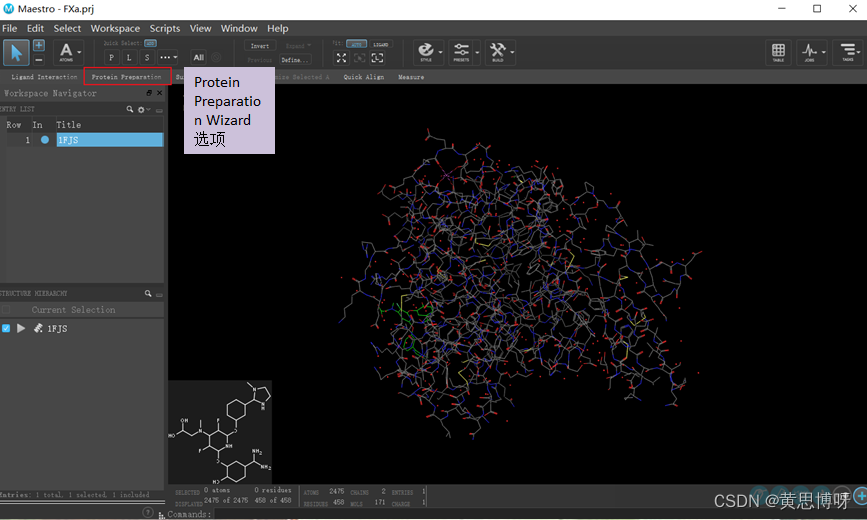Viewport: 867px width, 520px height.
Task: Undock the Workspace Navigator panel
Action: [149, 93]
